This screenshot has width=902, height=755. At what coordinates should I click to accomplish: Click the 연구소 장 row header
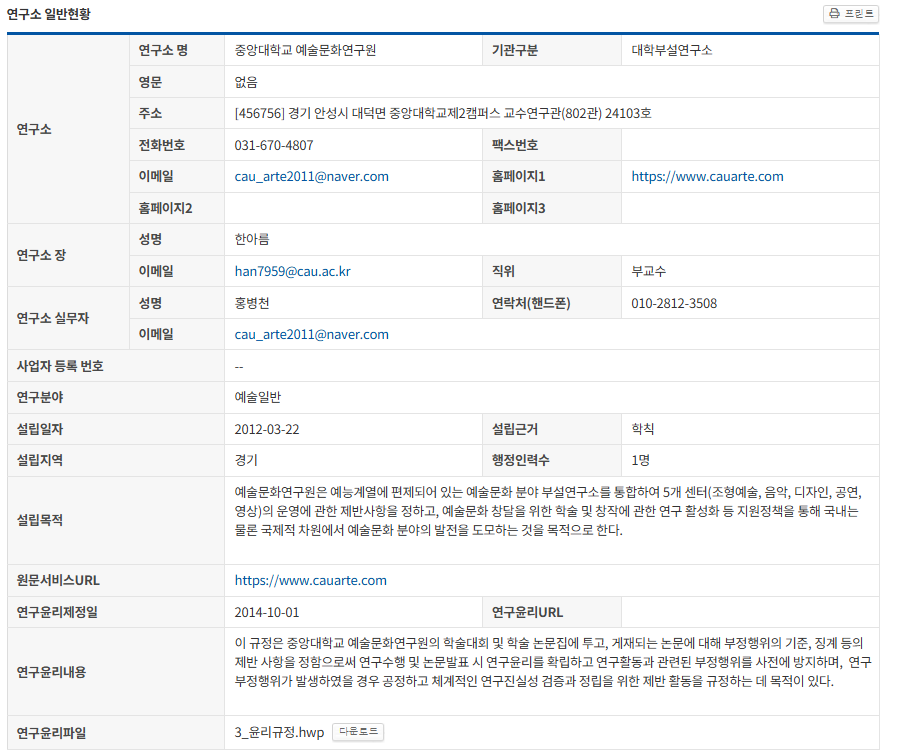click(68, 256)
